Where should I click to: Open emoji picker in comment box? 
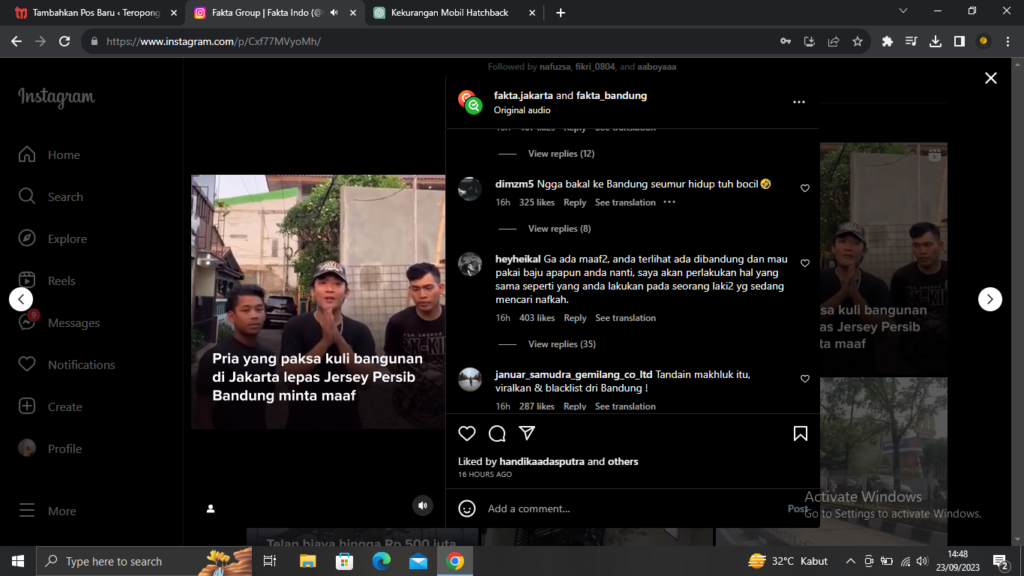point(467,508)
